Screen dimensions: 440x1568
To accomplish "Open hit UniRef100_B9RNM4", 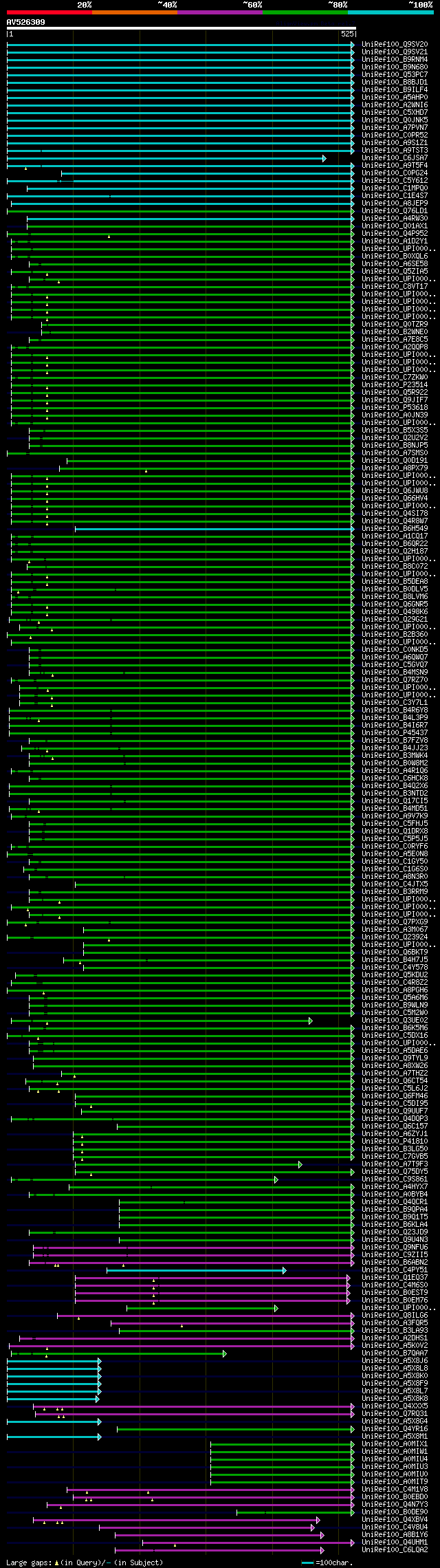I will pyautogui.click(x=395, y=59).
